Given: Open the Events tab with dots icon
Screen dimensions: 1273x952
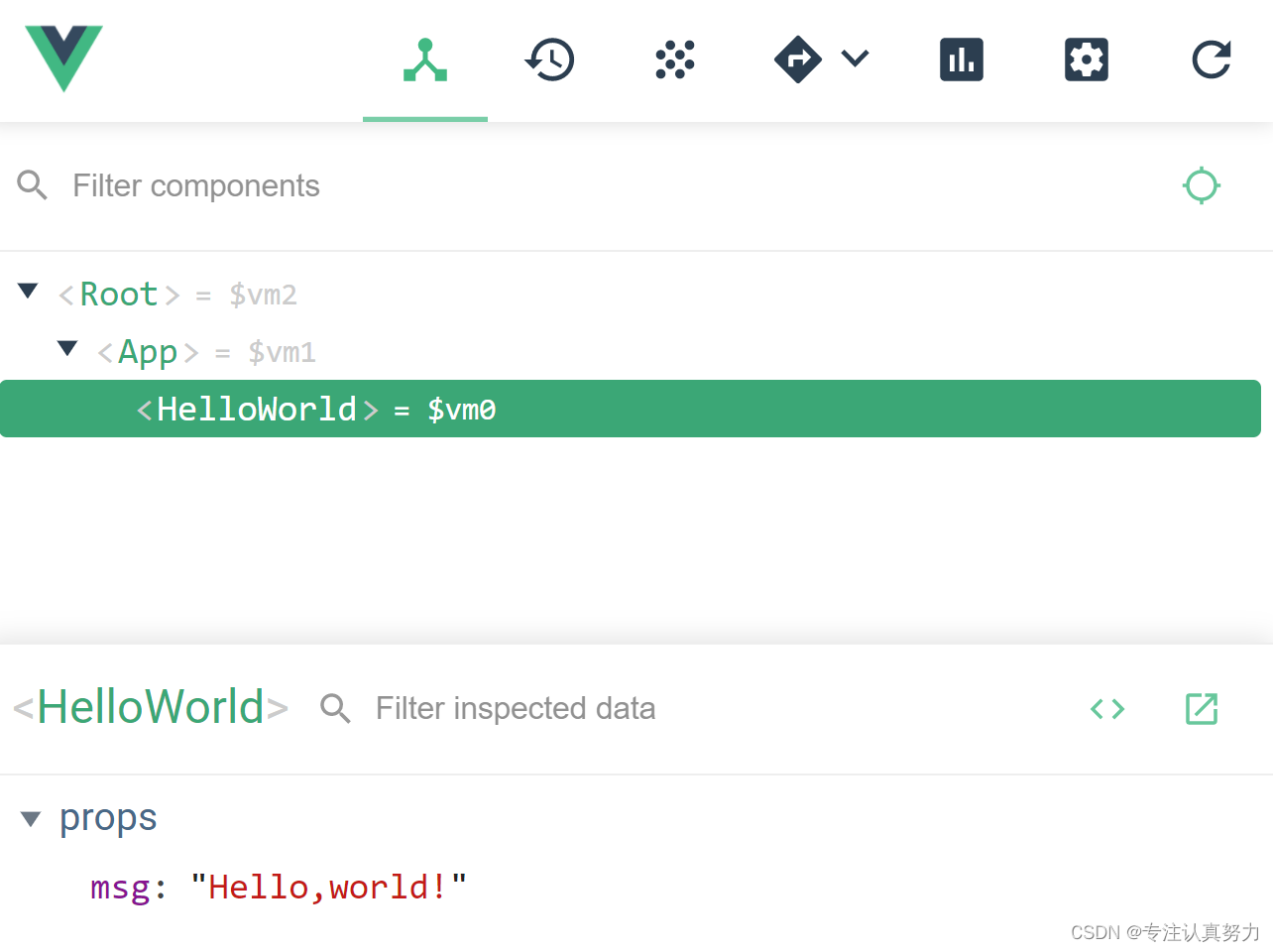Looking at the screenshot, I should coord(675,59).
